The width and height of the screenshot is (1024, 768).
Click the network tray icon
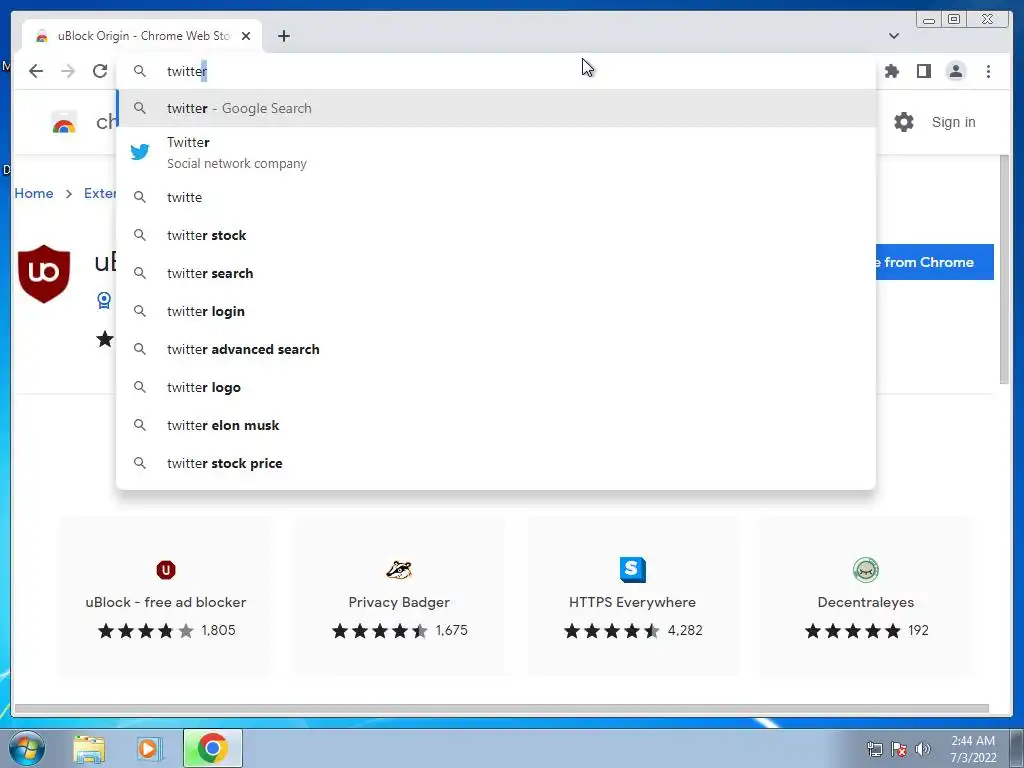pyautogui.click(x=874, y=749)
